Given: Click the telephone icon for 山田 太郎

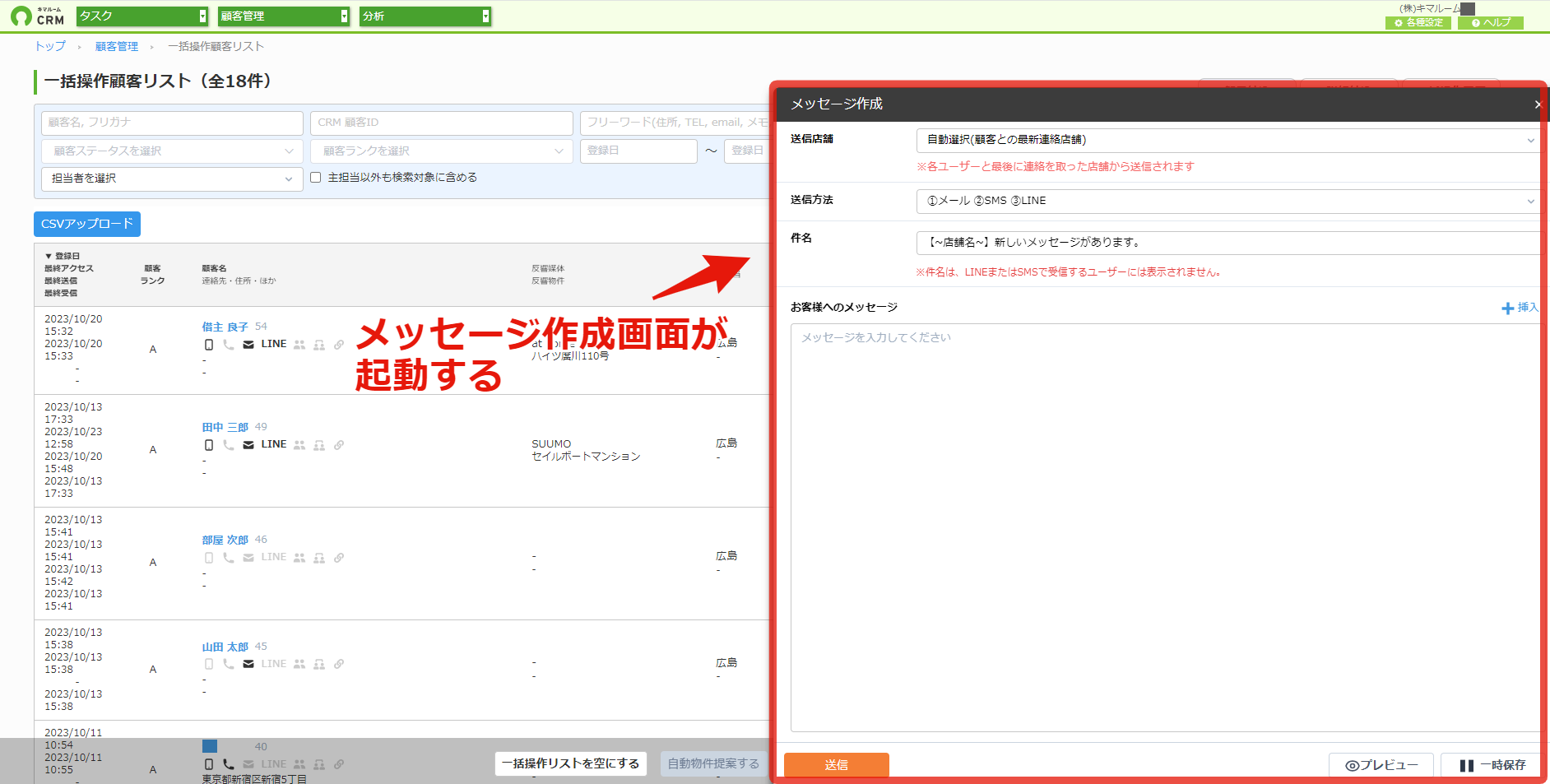Looking at the screenshot, I should [x=229, y=664].
